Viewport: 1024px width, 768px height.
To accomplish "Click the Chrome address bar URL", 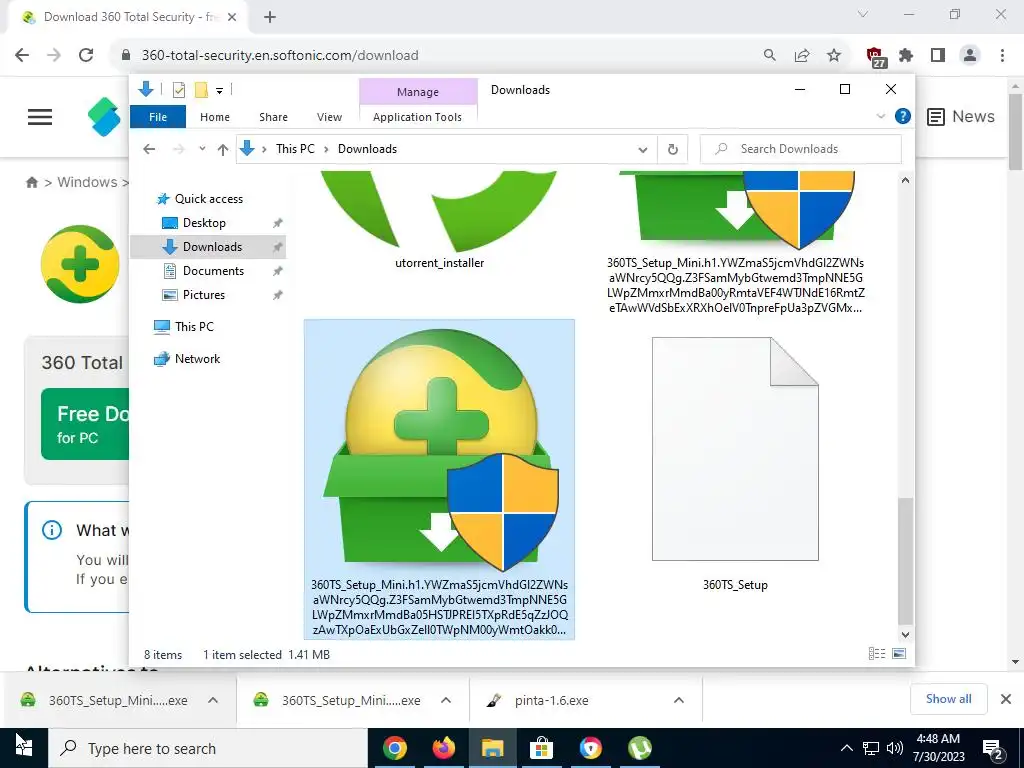I will 280,56.
